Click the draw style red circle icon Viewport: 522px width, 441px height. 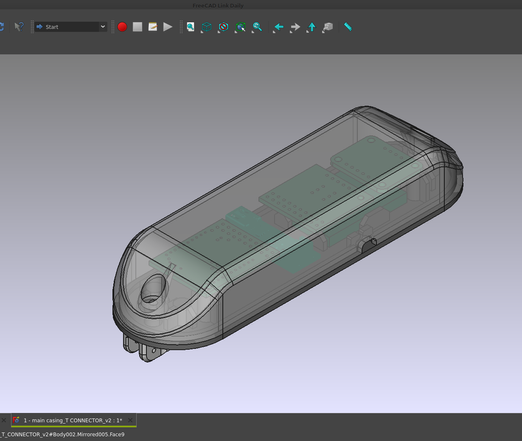tap(223, 27)
